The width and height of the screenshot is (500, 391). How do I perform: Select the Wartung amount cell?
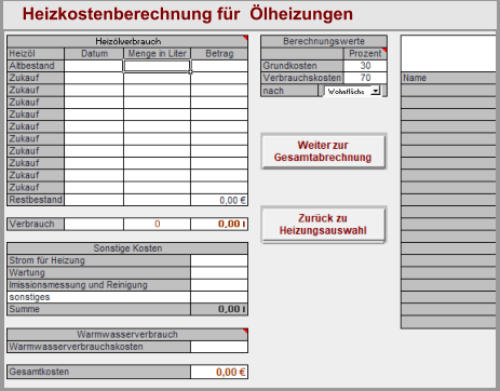[219, 273]
